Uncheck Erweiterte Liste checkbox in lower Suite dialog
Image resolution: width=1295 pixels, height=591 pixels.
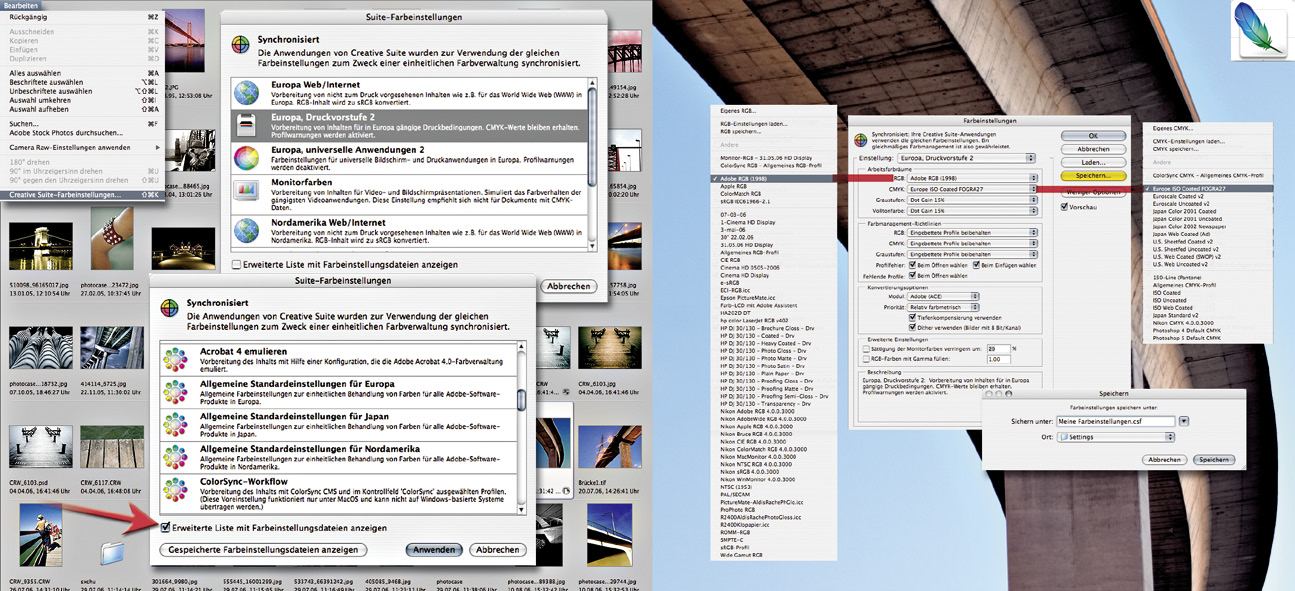(166, 528)
